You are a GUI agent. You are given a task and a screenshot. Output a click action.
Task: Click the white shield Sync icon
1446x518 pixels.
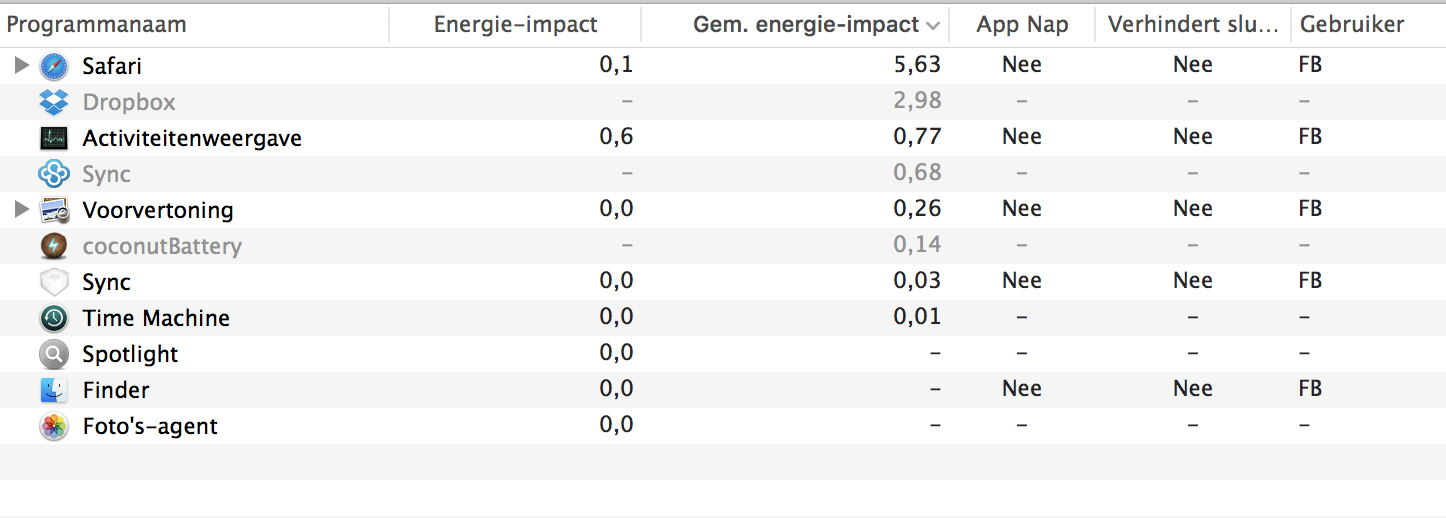pyautogui.click(x=54, y=283)
